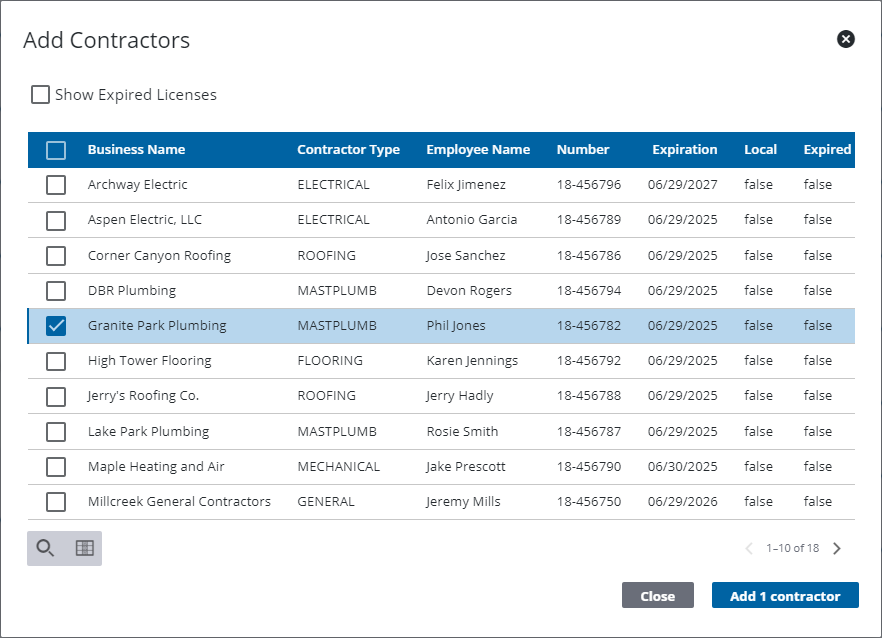Enable Show Expired Licenses checkbox

point(40,95)
